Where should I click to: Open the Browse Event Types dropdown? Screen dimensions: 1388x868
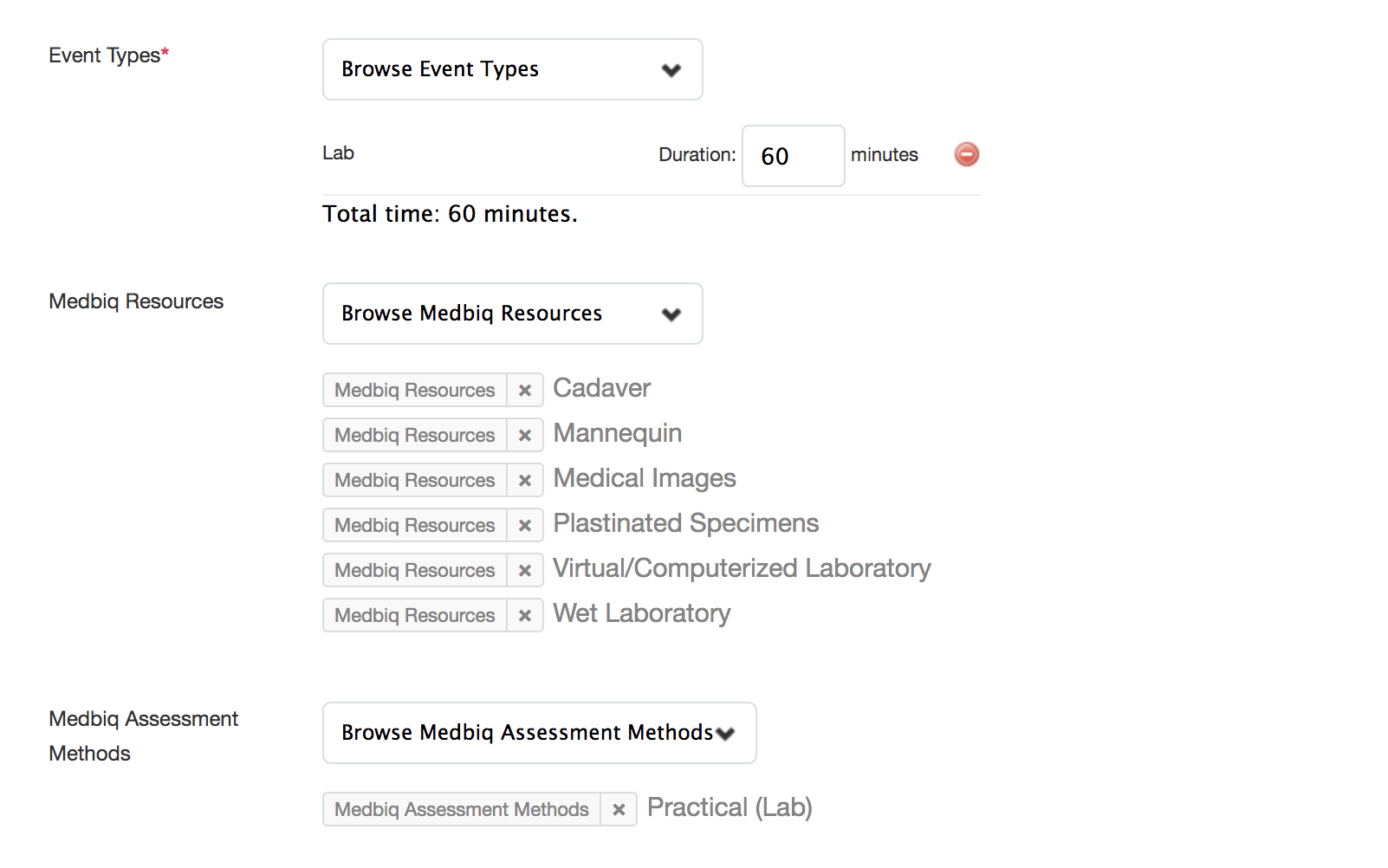(513, 69)
